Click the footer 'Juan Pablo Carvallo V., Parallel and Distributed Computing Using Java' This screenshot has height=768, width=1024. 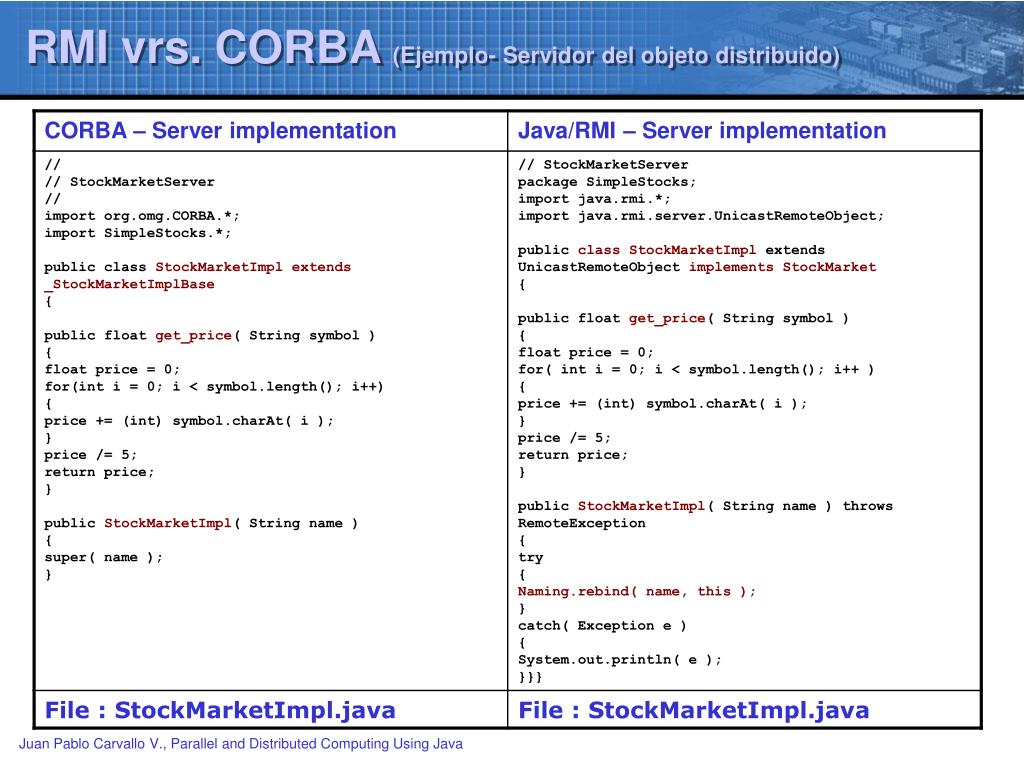[x=240, y=744]
